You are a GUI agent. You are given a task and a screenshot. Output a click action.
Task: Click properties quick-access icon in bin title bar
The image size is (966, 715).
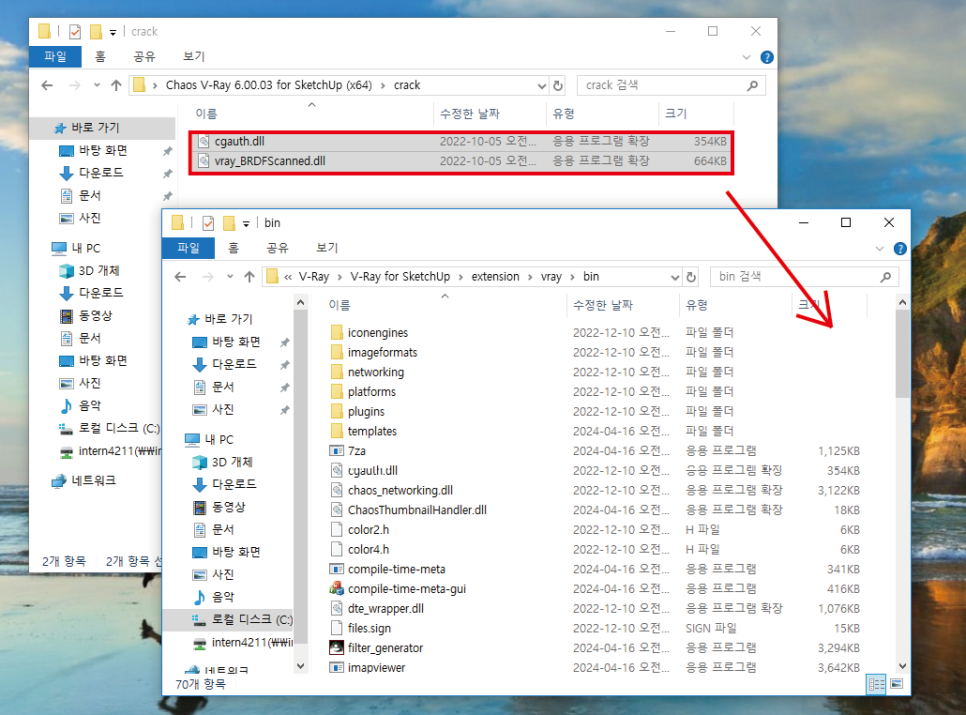pyautogui.click(x=208, y=223)
